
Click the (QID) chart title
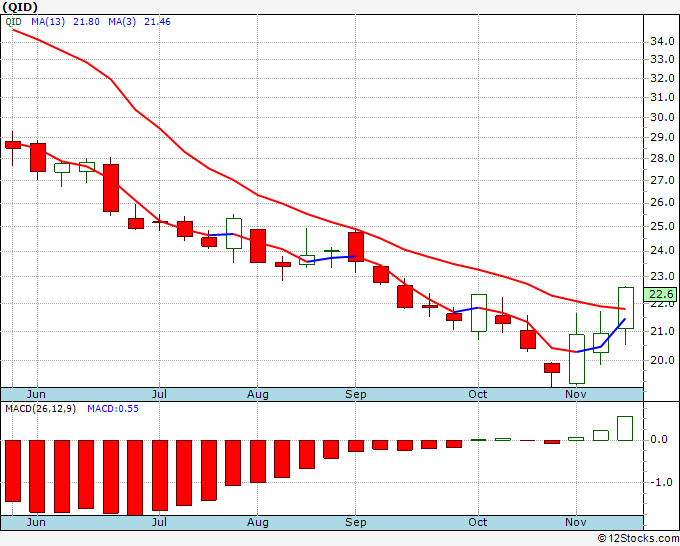[x=20, y=7]
